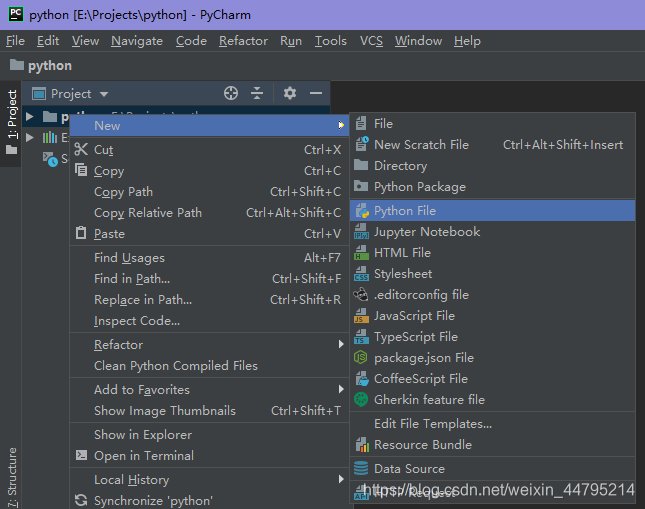Click the .editorconfig file icon

click(361, 294)
